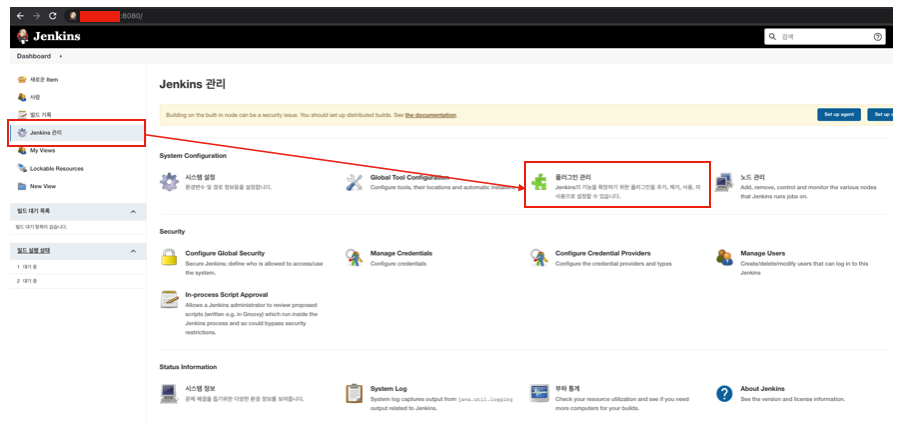Click the "2 대기 중" executor row
901x443 pixels.
77,281
